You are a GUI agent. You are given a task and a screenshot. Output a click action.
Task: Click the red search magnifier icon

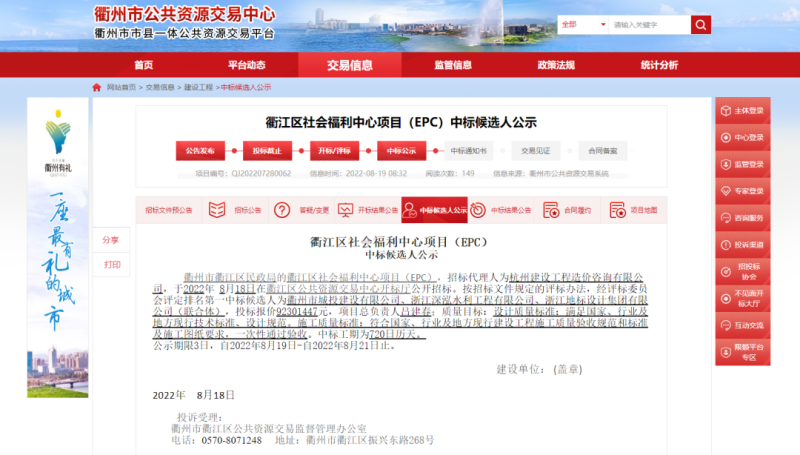click(x=701, y=24)
